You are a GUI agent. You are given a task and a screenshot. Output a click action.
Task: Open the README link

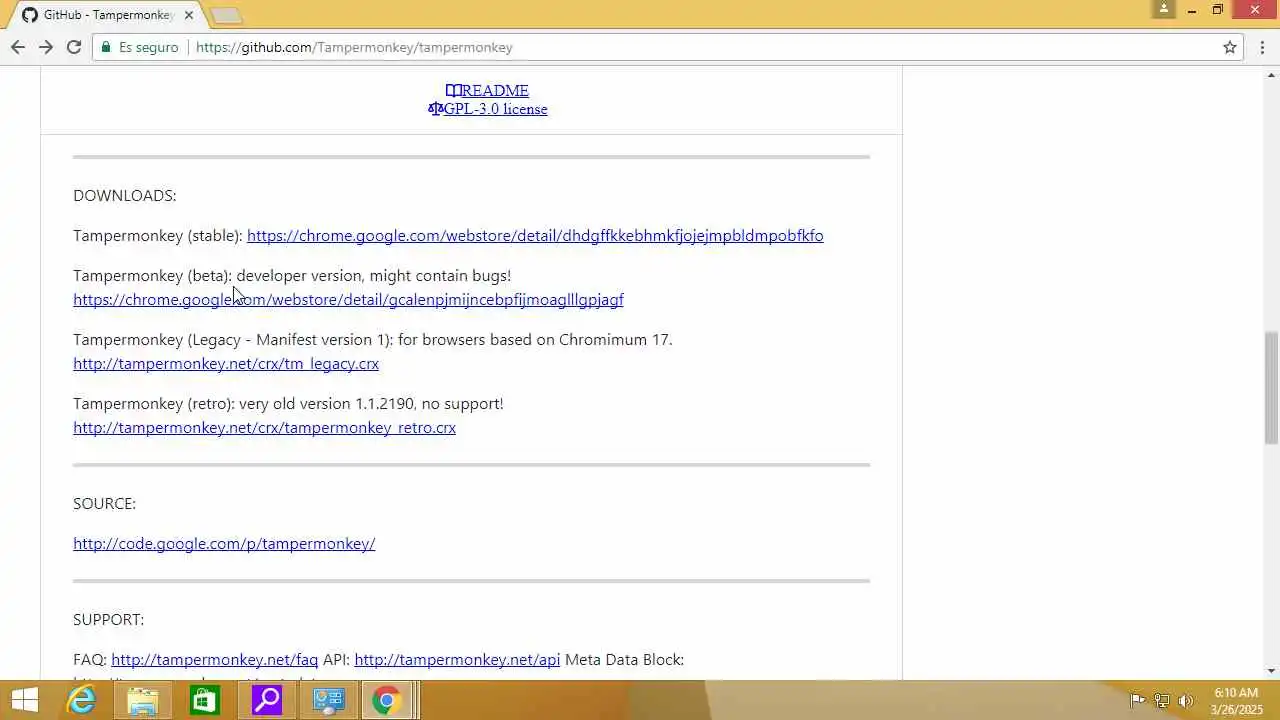click(487, 90)
